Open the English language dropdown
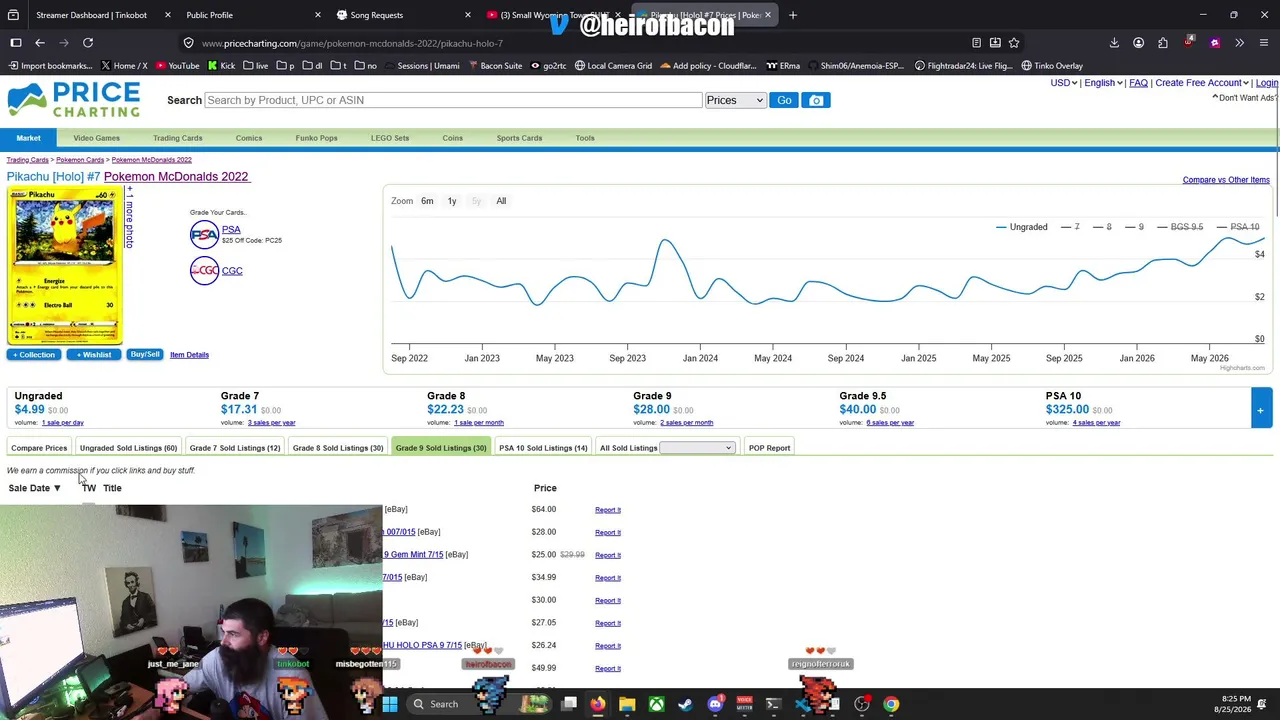Screen dimensions: 1280x720 [1103, 83]
